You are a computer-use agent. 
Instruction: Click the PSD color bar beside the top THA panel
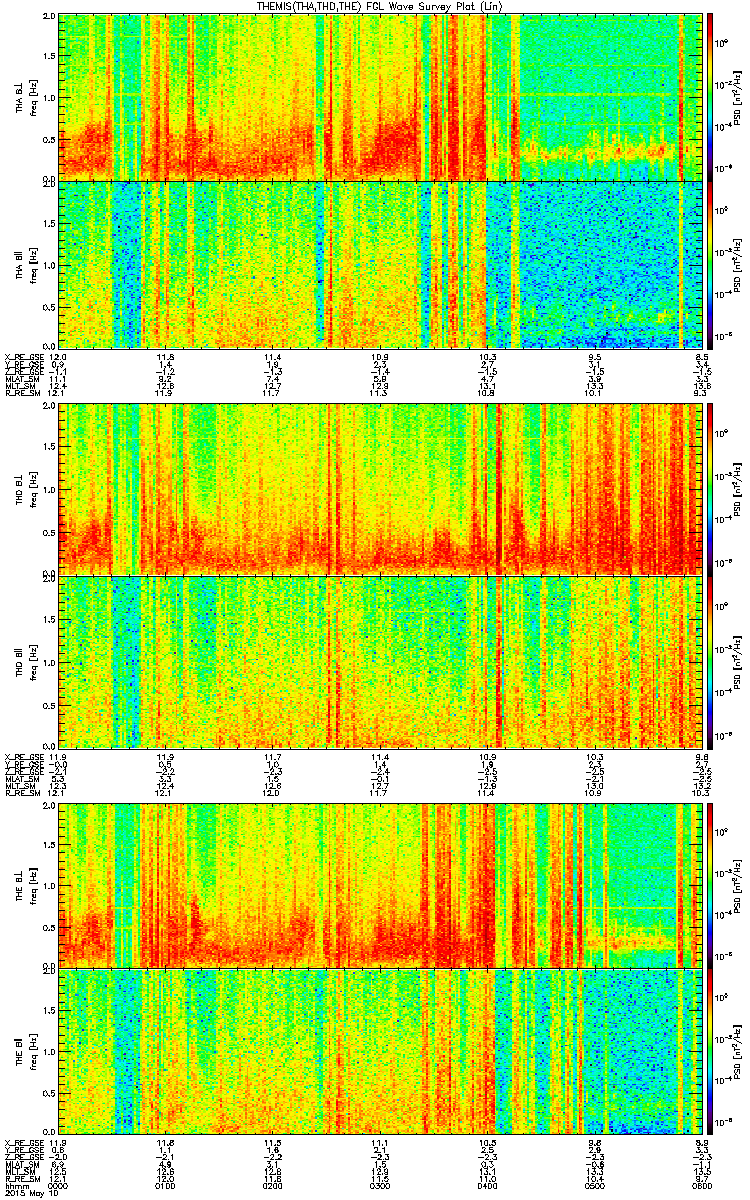pyautogui.click(x=711, y=97)
